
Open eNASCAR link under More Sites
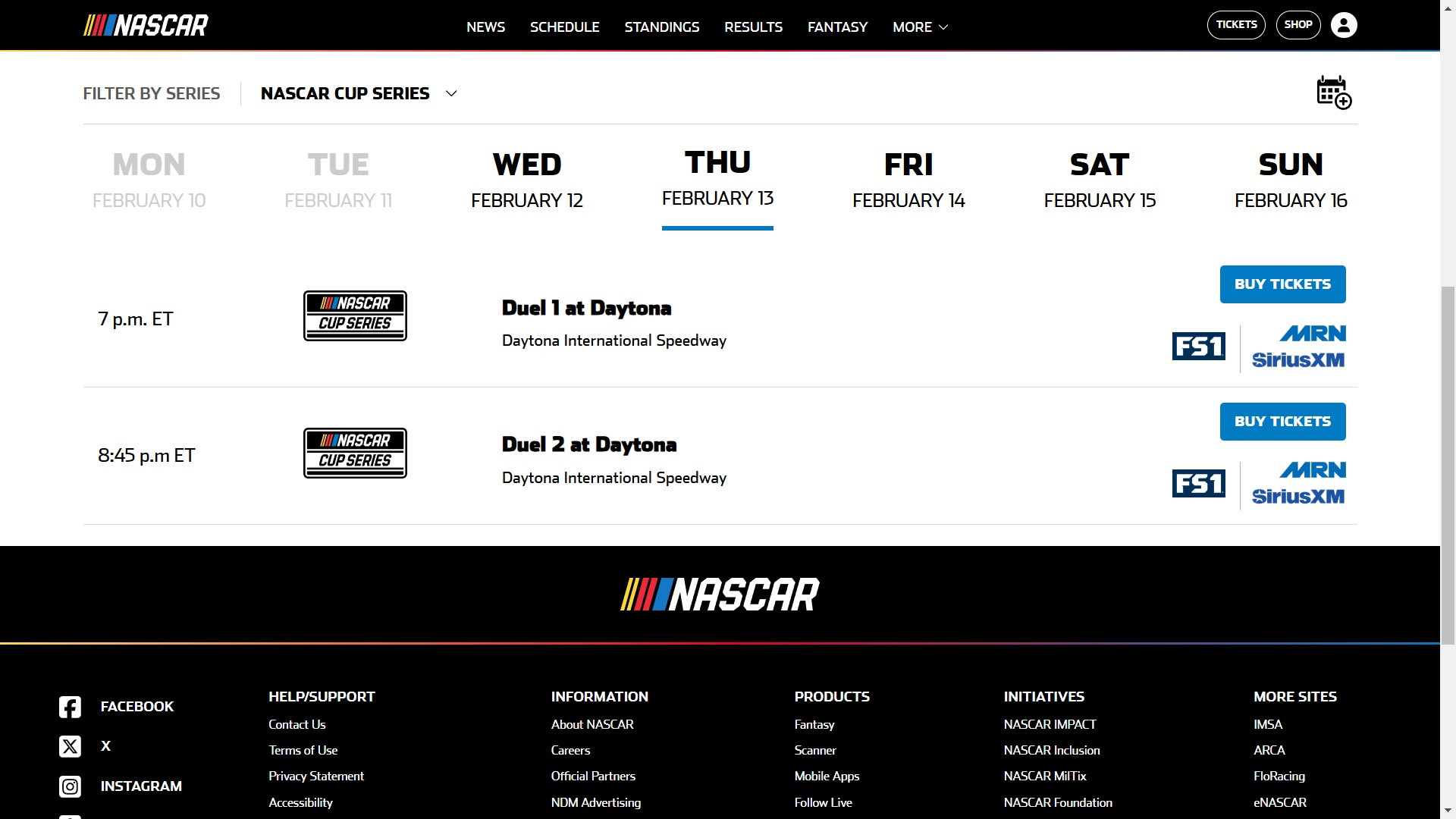click(1280, 802)
